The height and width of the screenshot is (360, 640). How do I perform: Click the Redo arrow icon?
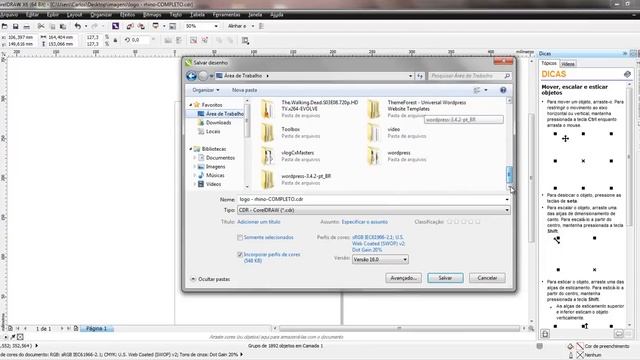point(94,26)
